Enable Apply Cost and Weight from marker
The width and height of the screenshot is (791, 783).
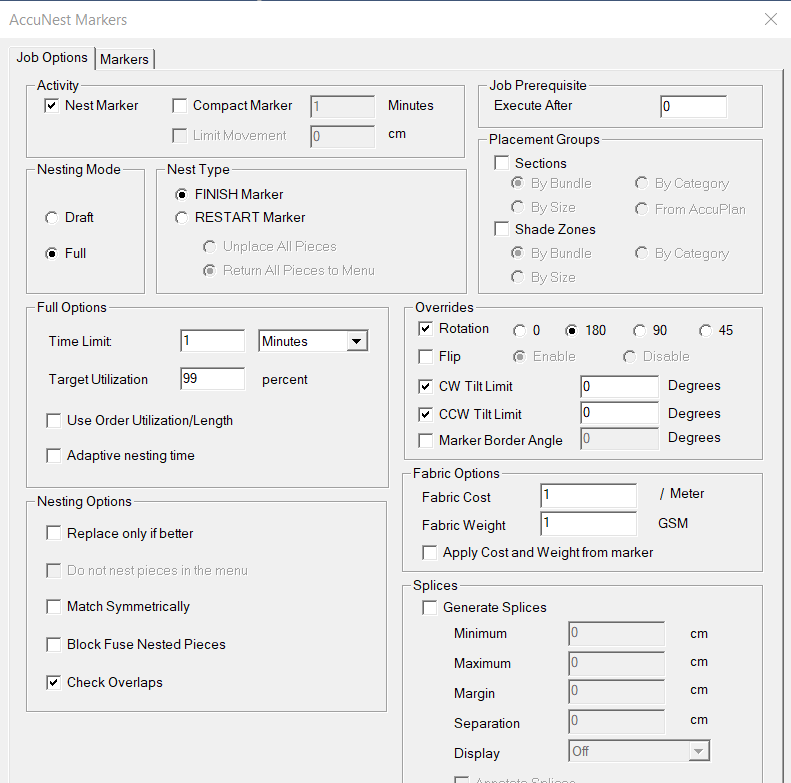(x=430, y=552)
